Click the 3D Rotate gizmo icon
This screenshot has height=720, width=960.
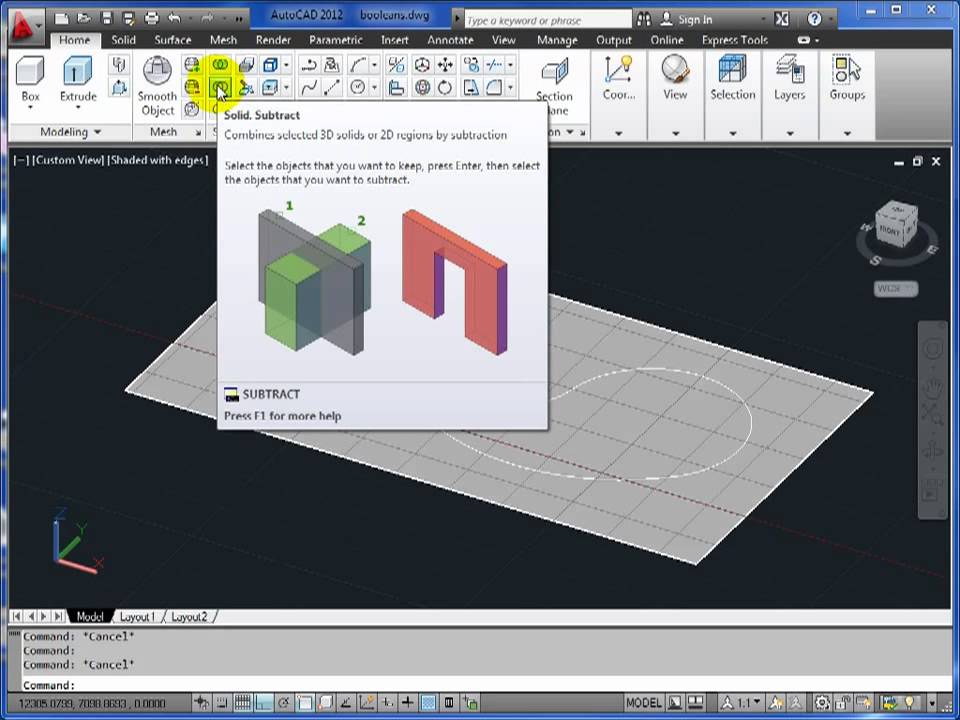[422, 88]
